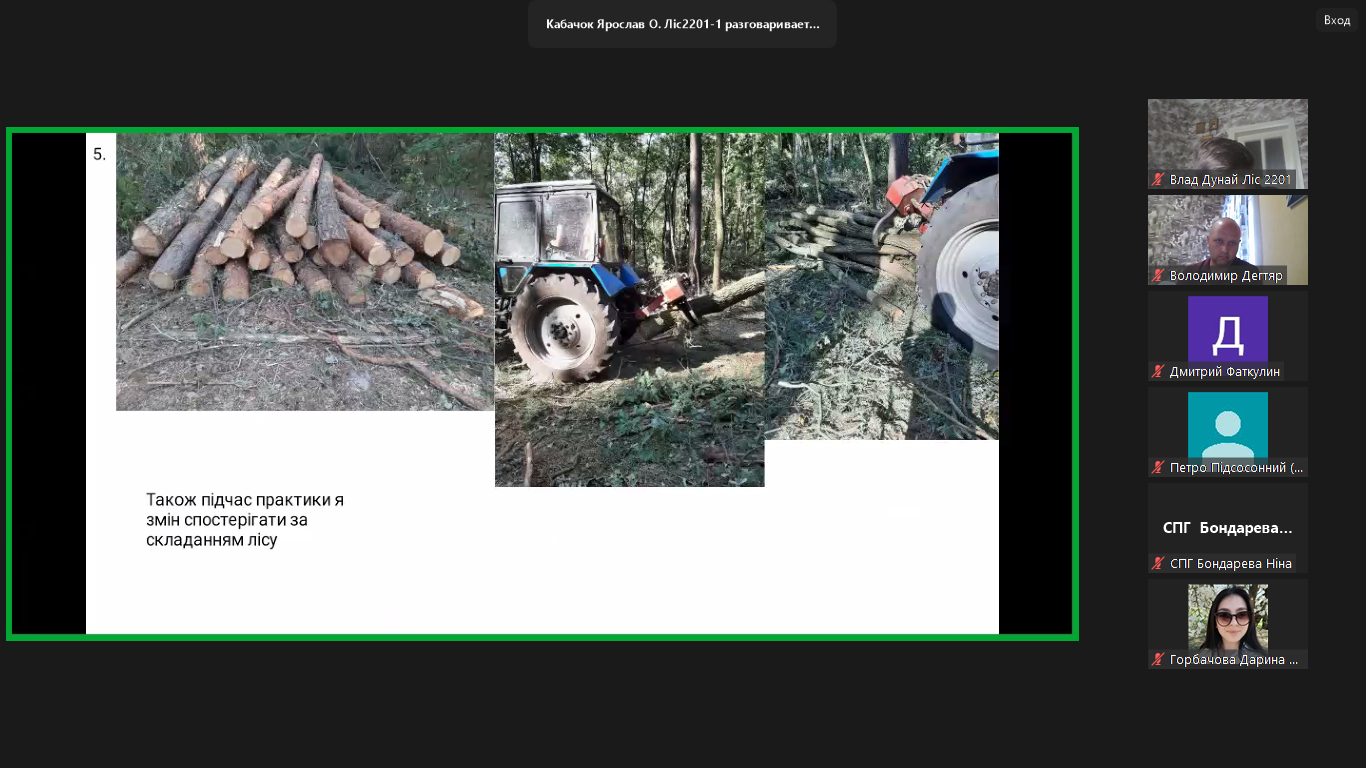Click muted mic icon beside Володимир Дегтяр
The height and width of the screenshot is (768, 1366).
(x=1159, y=276)
